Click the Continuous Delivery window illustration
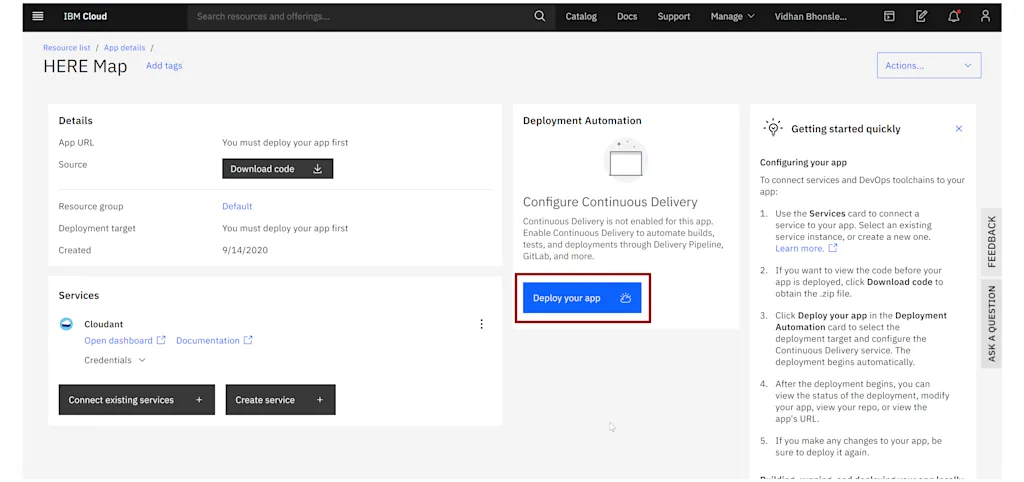Viewport: 1024px width, 482px height. pyautogui.click(x=626, y=159)
